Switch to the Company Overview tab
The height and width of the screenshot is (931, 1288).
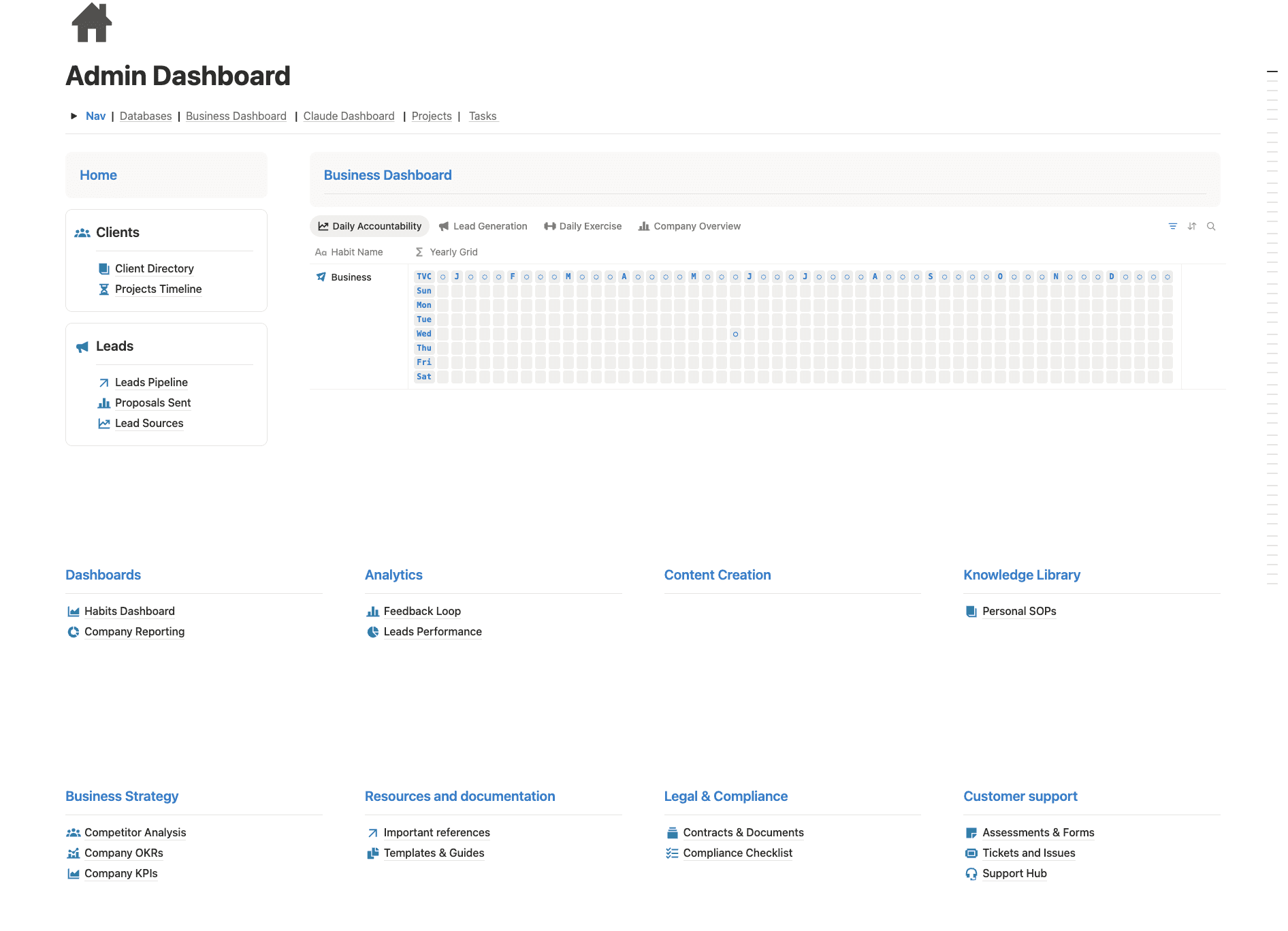tap(690, 226)
